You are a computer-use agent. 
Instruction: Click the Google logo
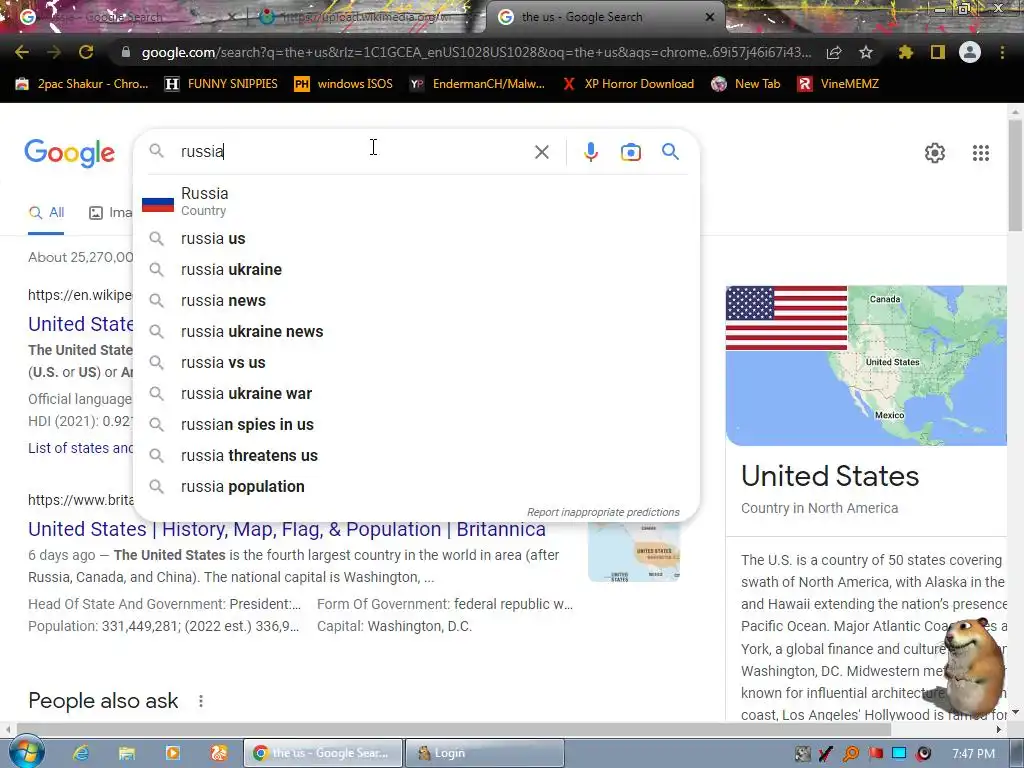click(69, 153)
